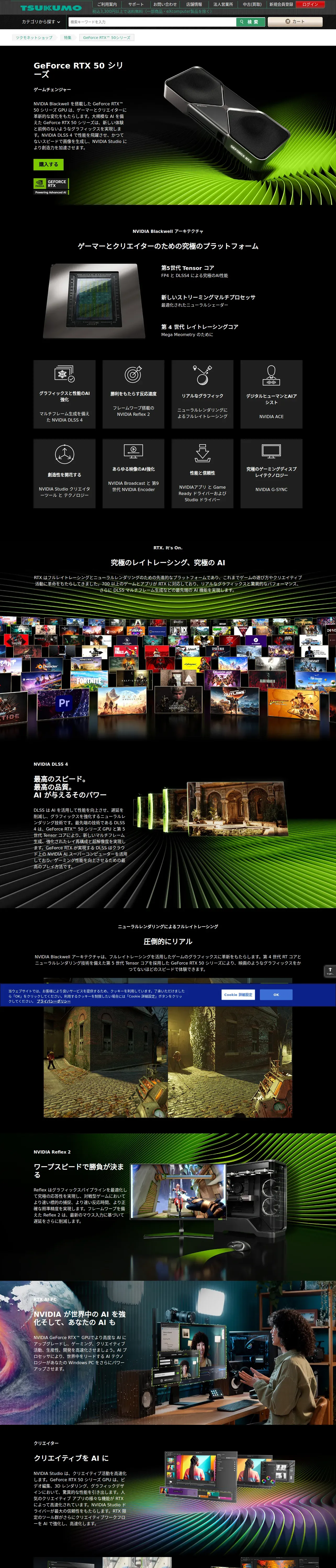The image size is (336, 1568).
Task: Click the 圧倒的にリアル heading
Action: point(168,941)
